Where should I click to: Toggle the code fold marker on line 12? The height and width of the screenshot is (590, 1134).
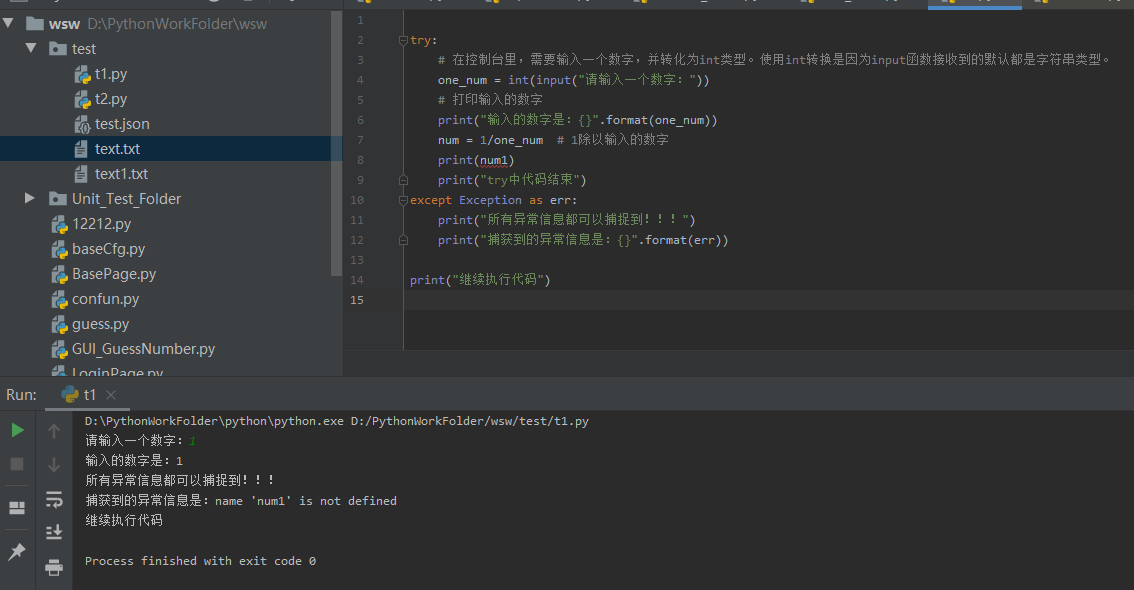(403, 239)
